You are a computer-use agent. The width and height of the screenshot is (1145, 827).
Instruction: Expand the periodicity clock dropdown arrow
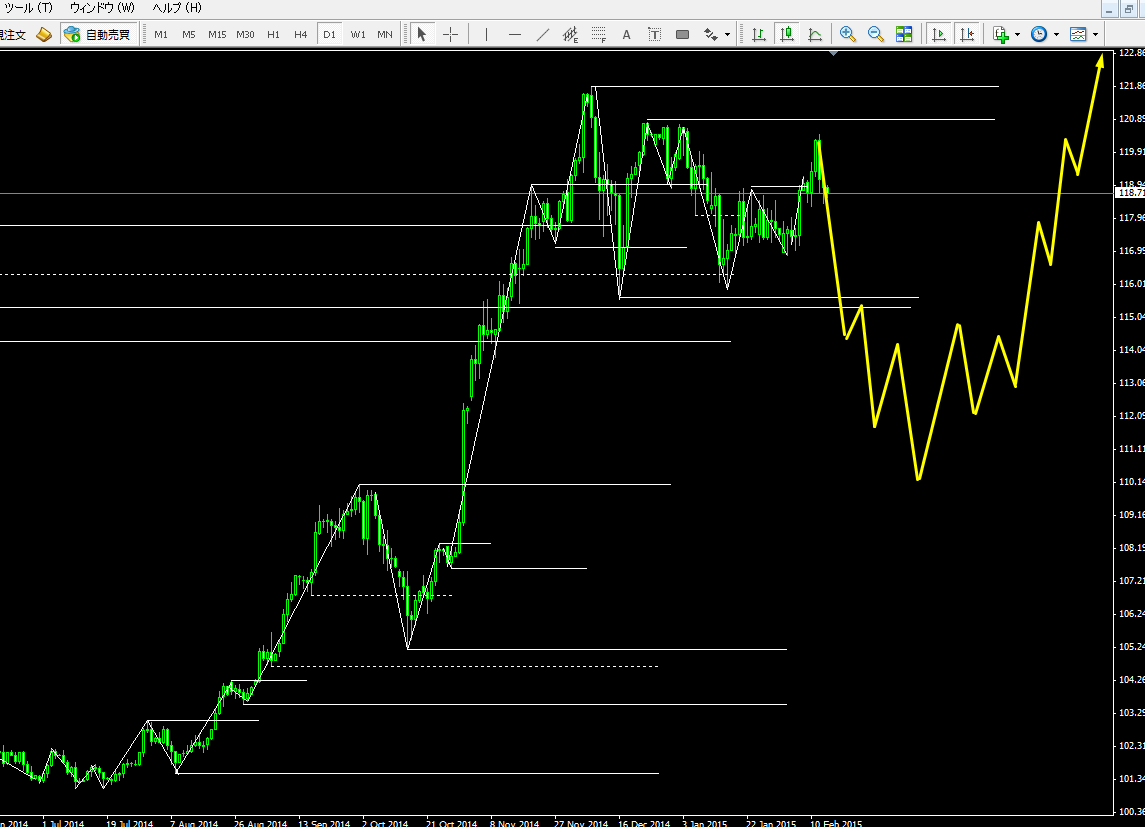1056,34
